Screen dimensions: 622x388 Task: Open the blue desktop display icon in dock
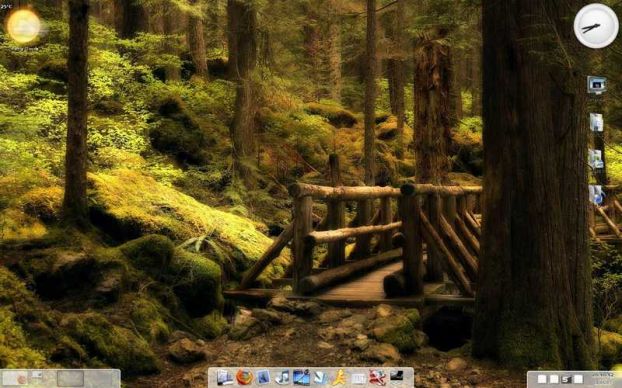pyautogui.click(x=301, y=377)
